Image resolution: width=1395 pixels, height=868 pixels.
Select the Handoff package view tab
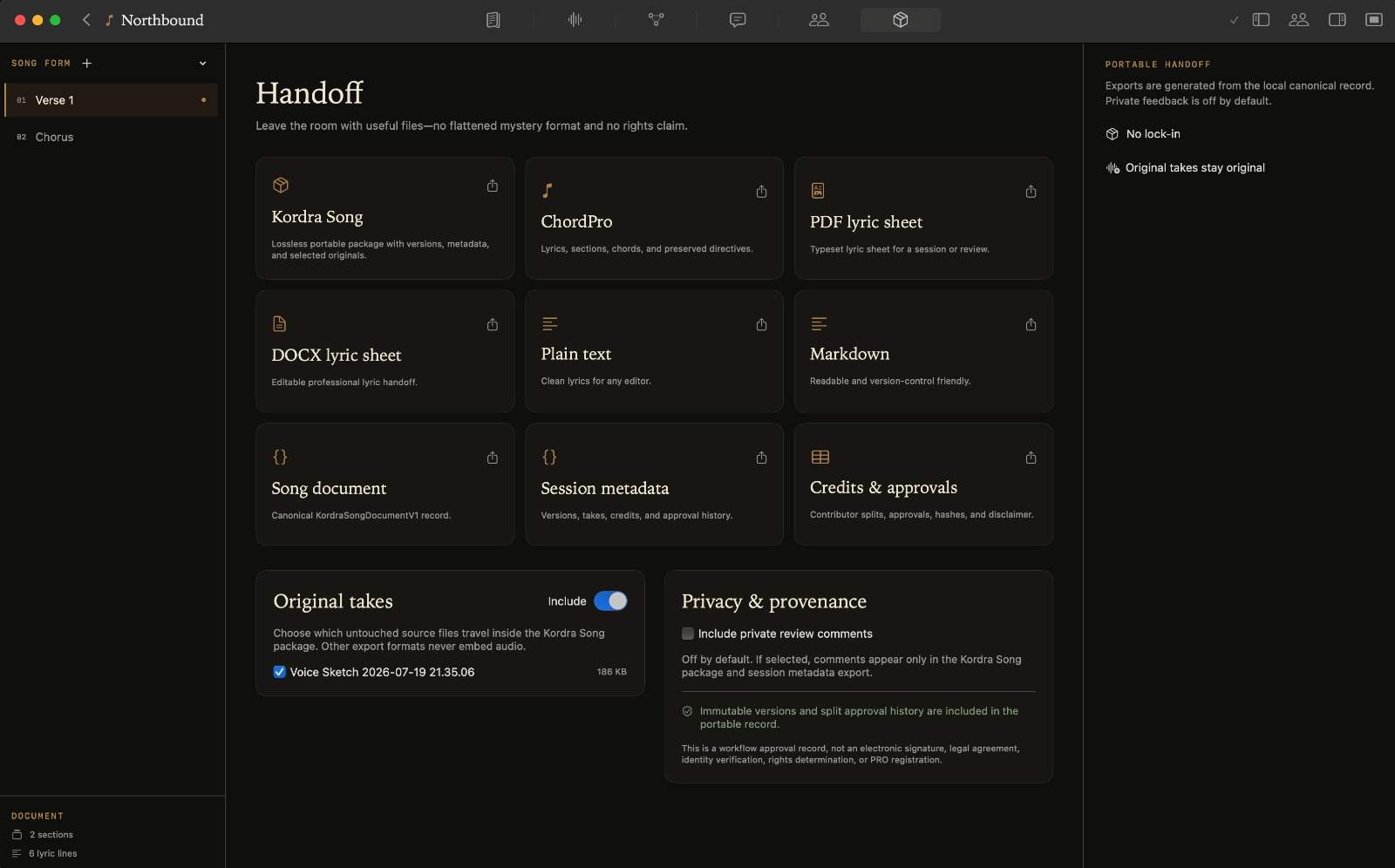[901, 20]
